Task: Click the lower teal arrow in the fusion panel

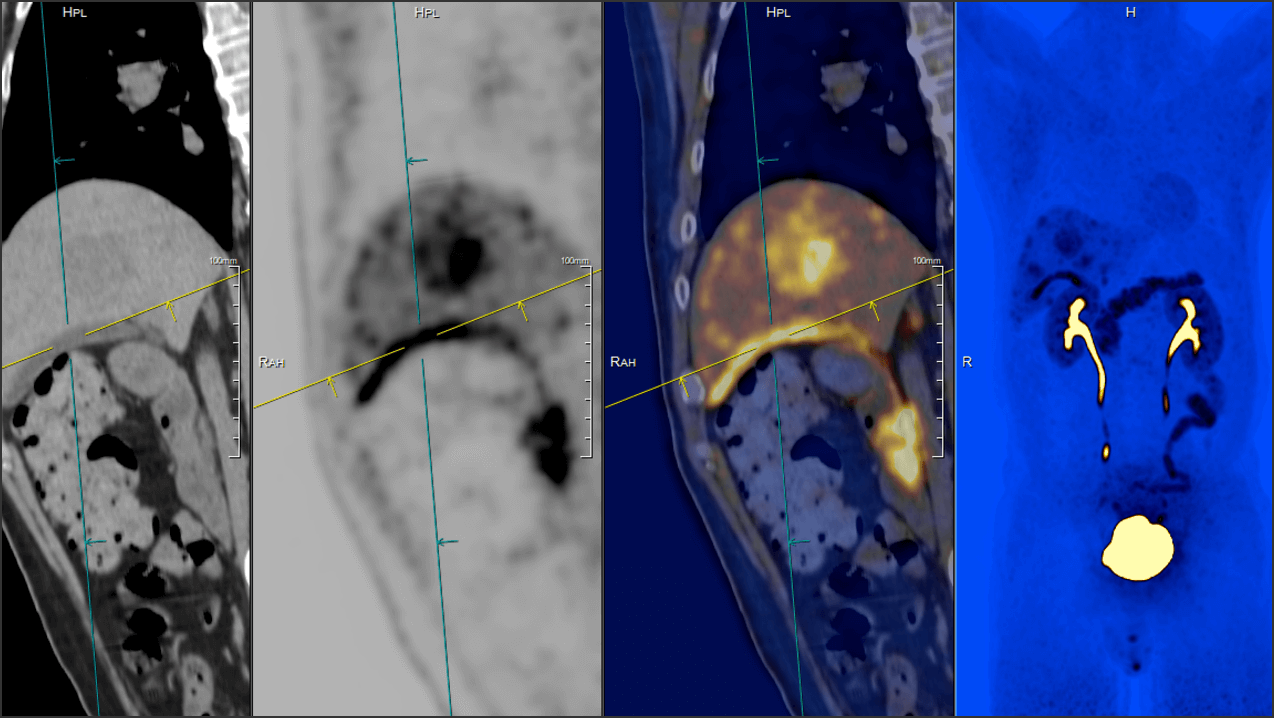Action: 791,541
